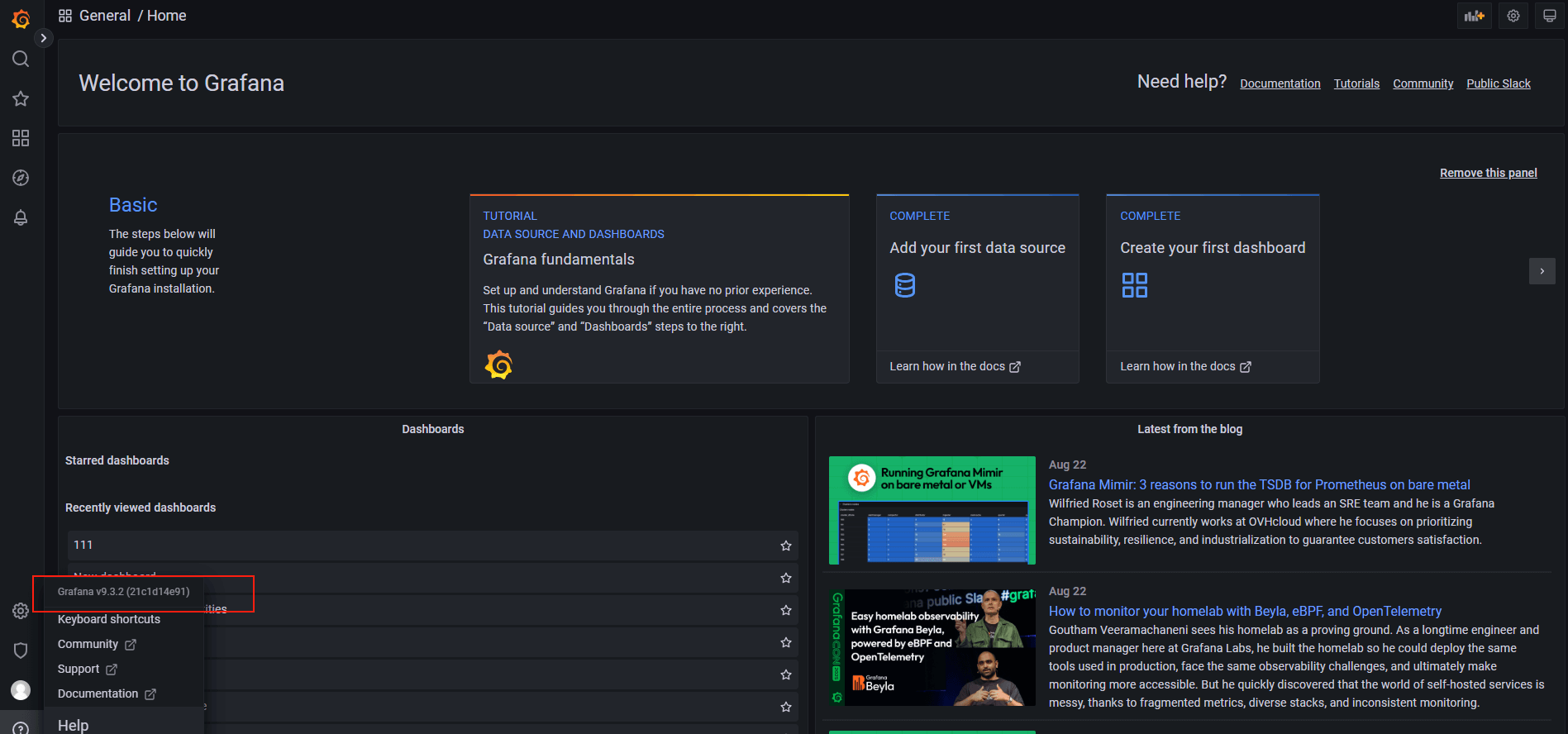Image resolution: width=1568 pixels, height=734 pixels.
Task: Open Public Slack help link
Action: point(1499,83)
